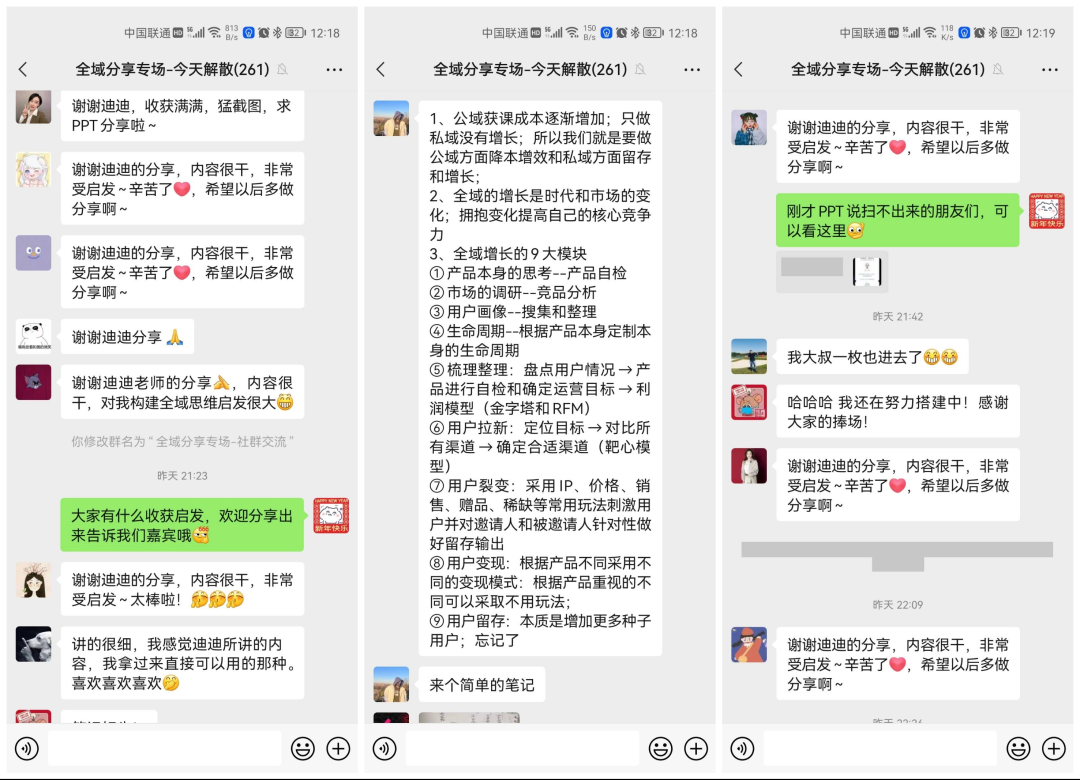Tap cartoon hat avatar below '昨天 22:09'
Viewport: 1080px width, 780px height.
749,644
